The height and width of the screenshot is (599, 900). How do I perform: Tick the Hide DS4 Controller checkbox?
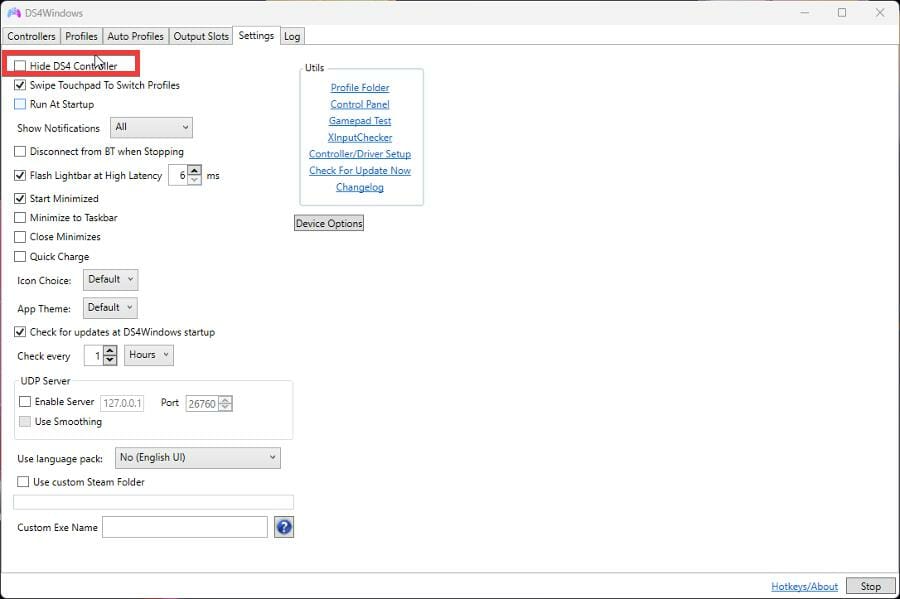tap(20, 66)
